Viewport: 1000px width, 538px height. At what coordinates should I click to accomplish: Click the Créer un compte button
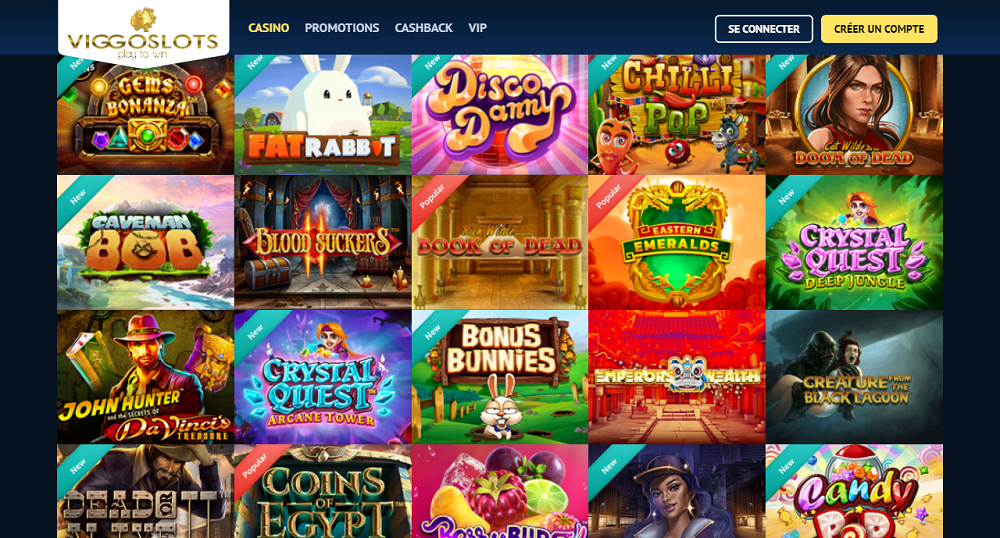coord(879,29)
